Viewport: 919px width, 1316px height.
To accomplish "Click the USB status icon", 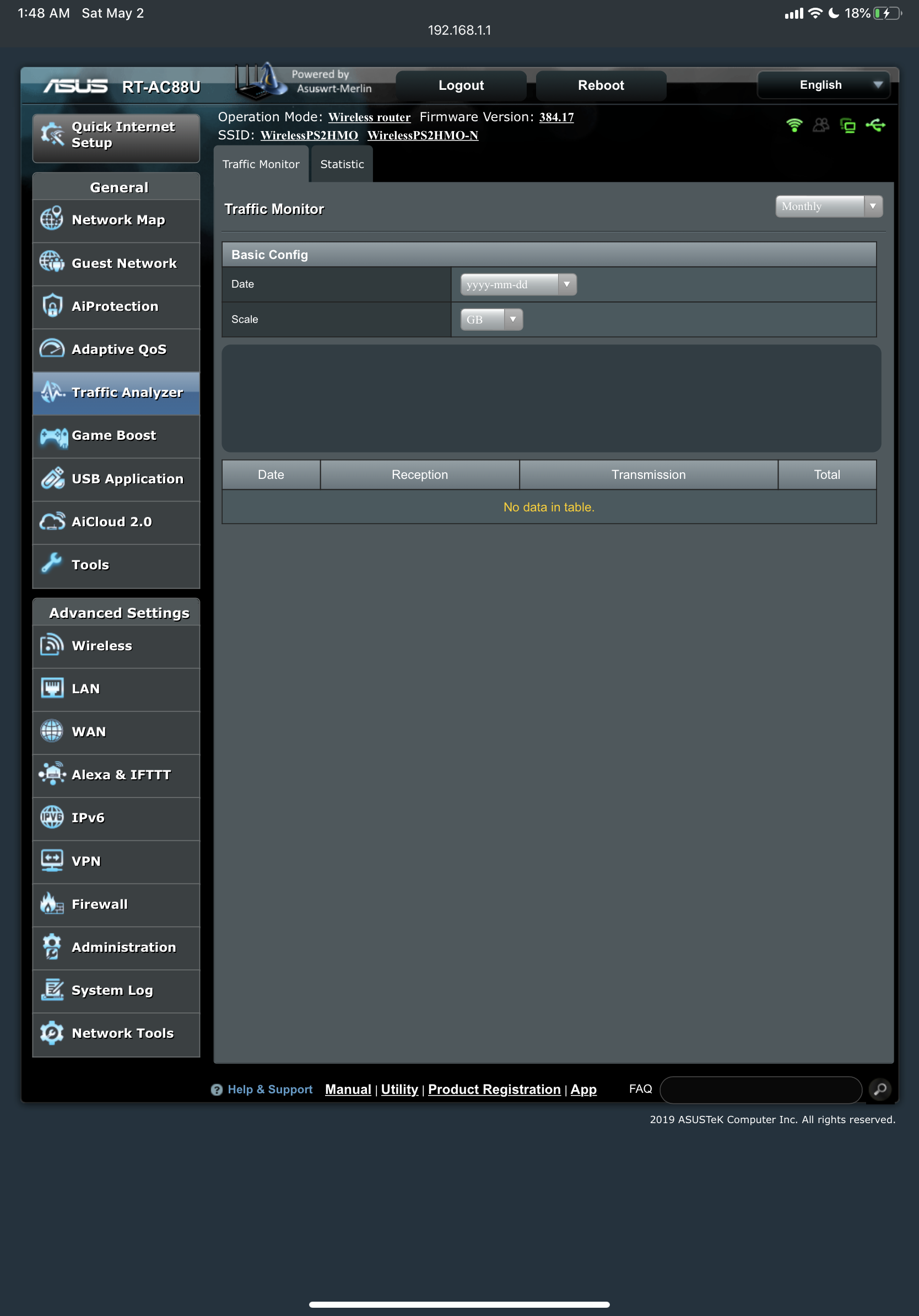I will coord(875,125).
